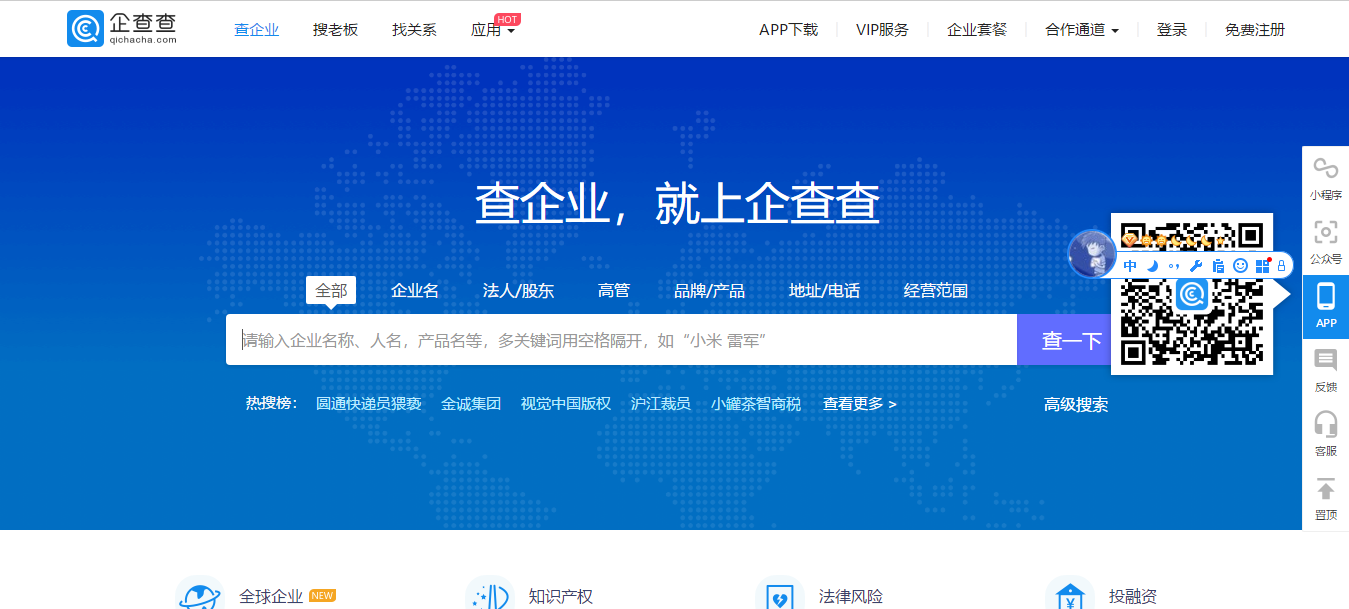
Task: Click hot search 视觉中国版权
Action: [566, 404]
